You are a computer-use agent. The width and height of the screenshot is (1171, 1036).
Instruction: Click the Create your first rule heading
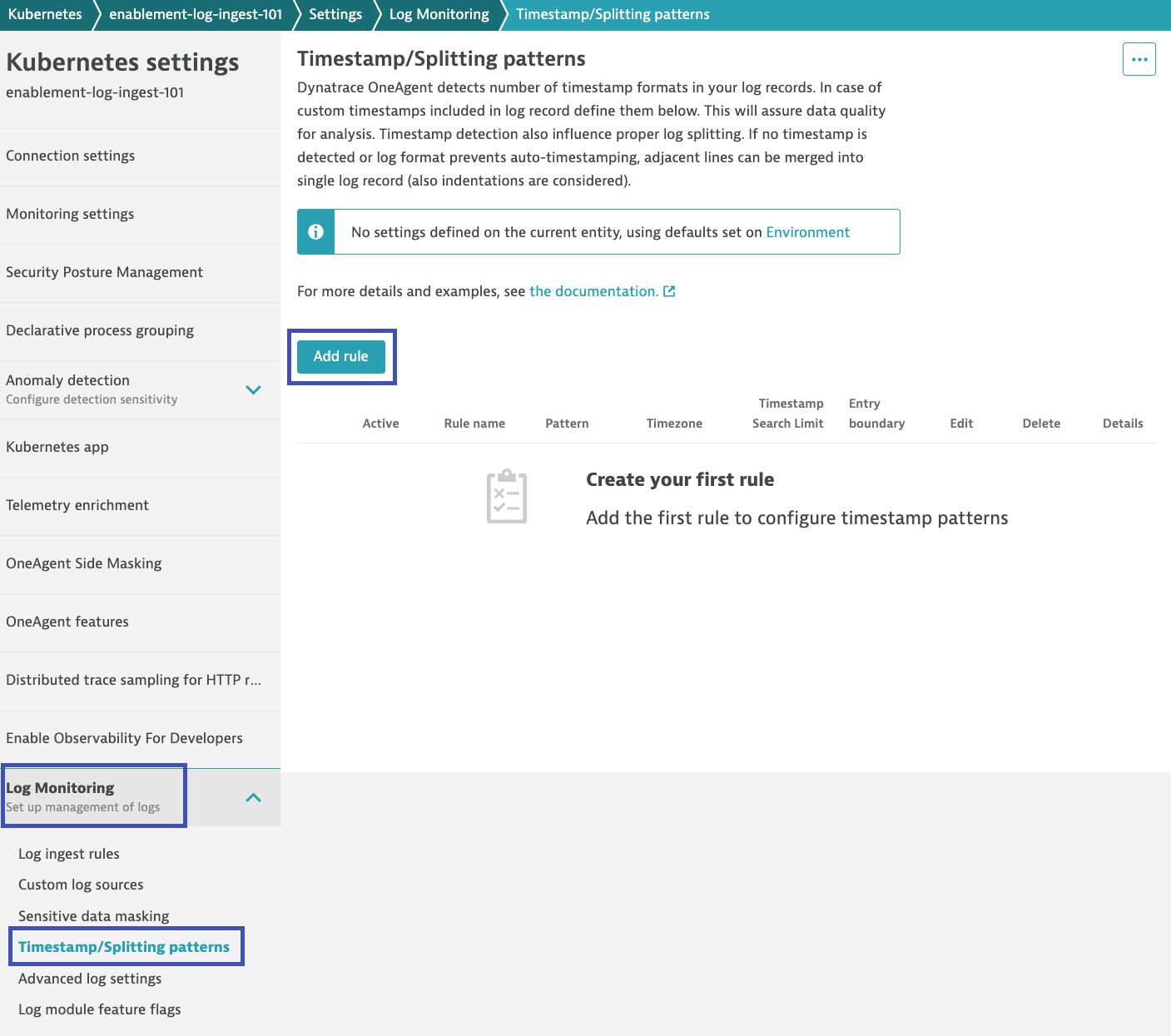(680, 479)
